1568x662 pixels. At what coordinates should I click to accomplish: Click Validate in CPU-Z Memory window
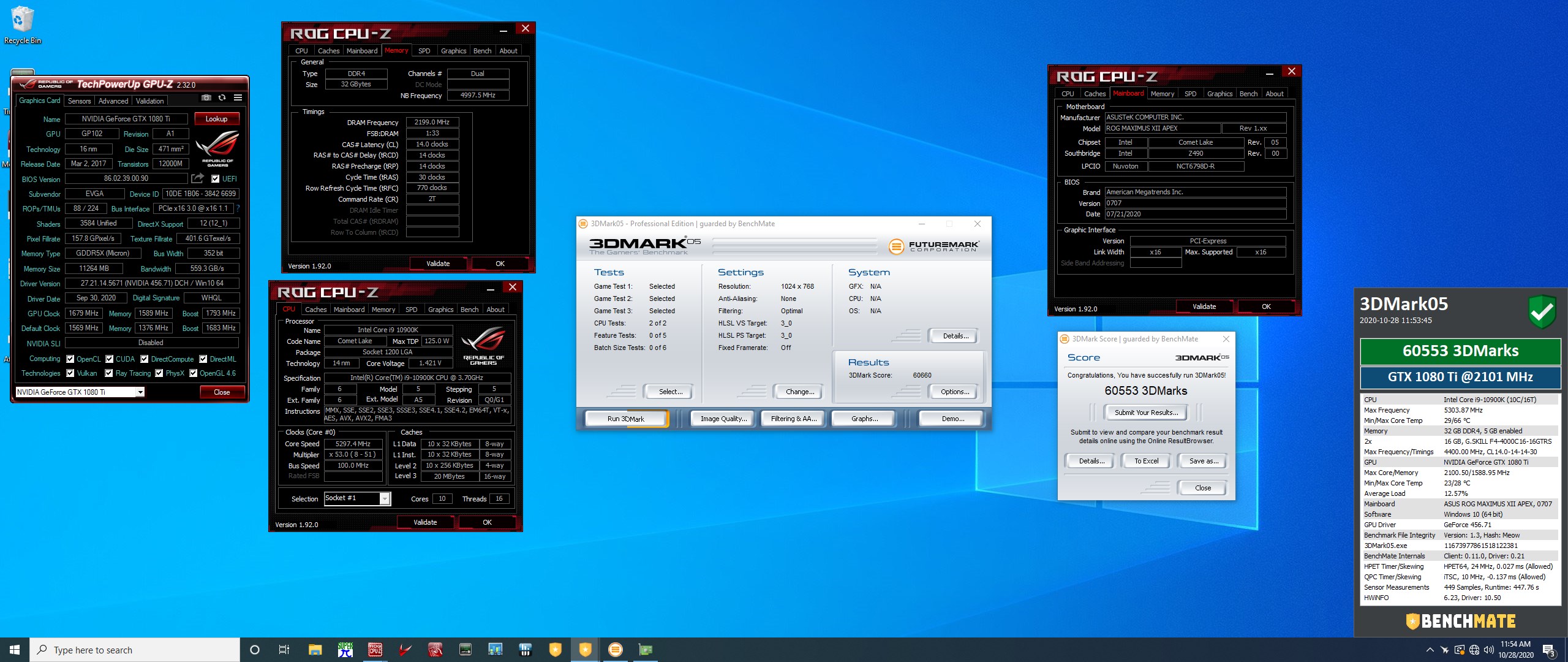pos(438,264)
